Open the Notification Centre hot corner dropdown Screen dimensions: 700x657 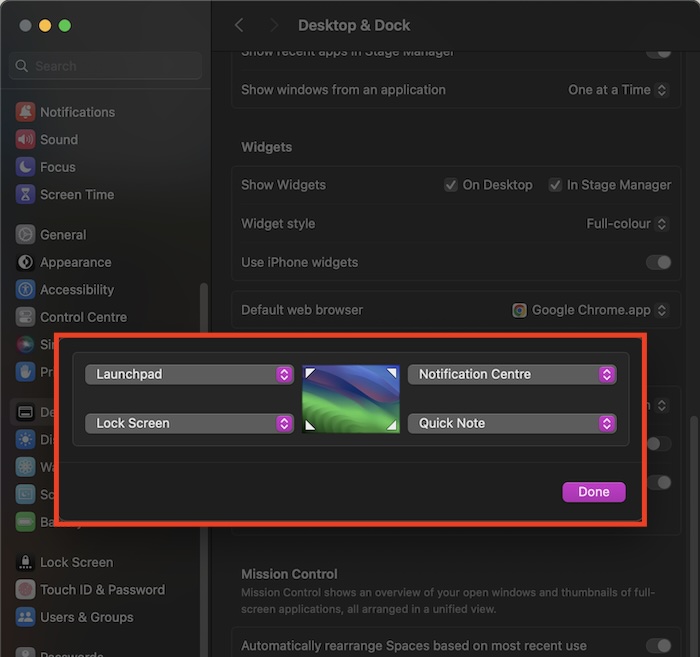(x=511, y=374)
